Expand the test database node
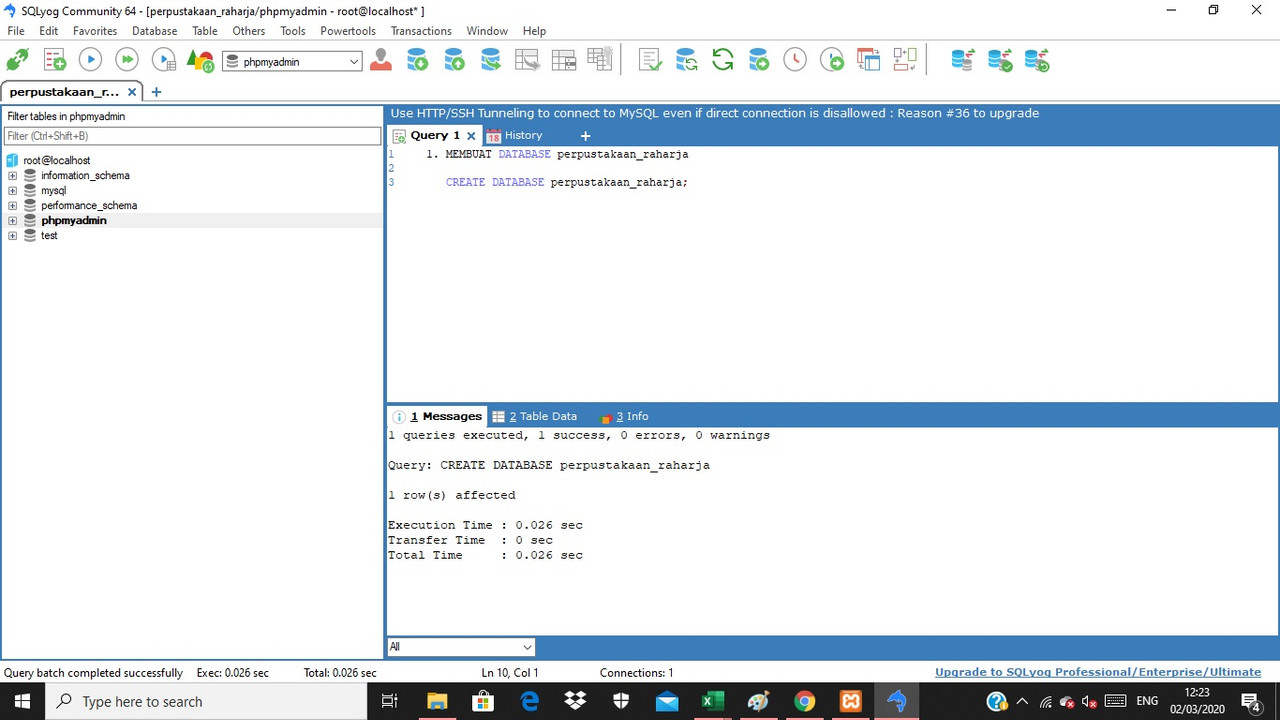This screenshot has height=720, width=1280. (x=12, y=236)
